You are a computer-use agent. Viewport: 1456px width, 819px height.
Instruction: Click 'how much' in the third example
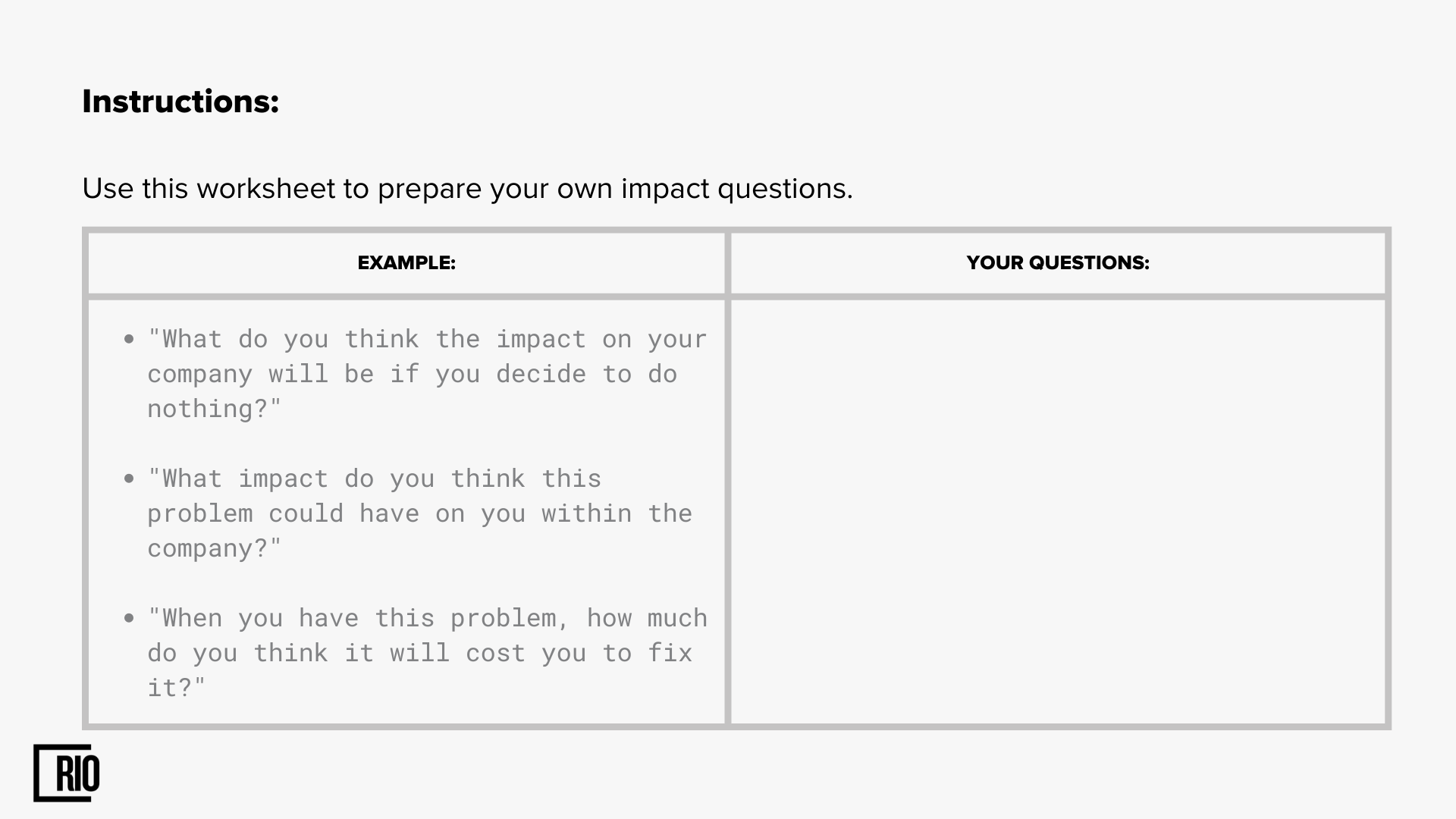pos(647,618)
